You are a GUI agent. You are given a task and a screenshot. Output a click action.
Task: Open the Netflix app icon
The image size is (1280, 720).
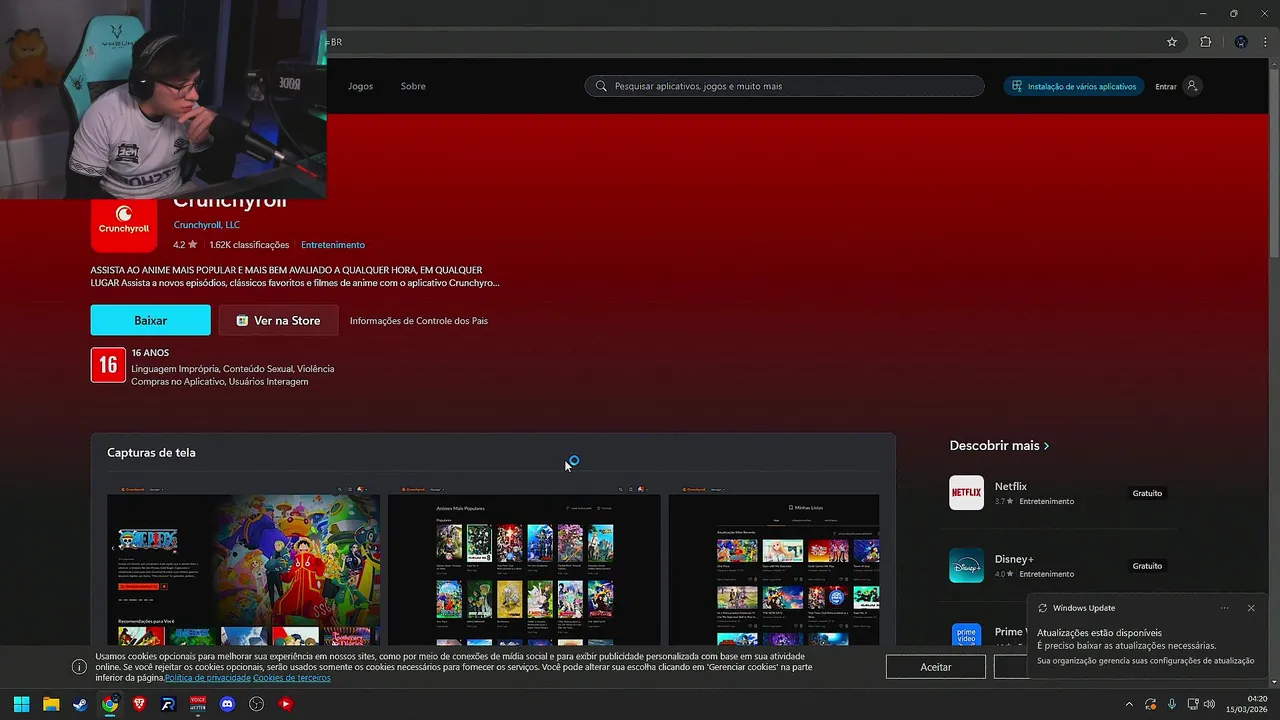(966, 493)
